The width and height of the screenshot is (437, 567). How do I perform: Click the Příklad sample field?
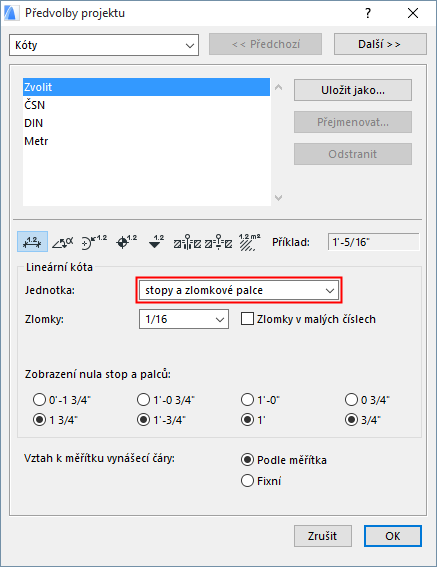pos(374,242)
